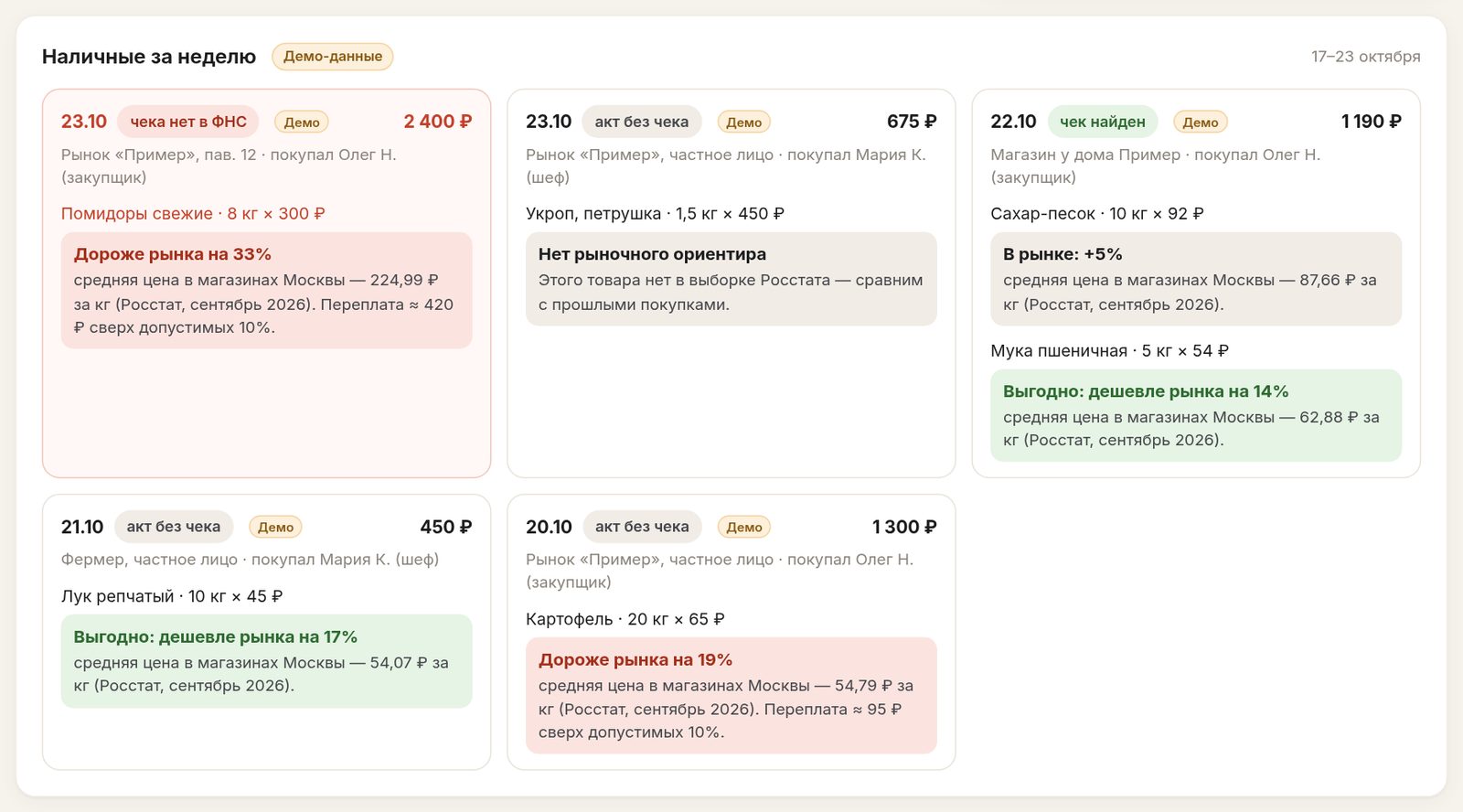Open the "Нет рыночного ориентира" info box

(731, 279)
